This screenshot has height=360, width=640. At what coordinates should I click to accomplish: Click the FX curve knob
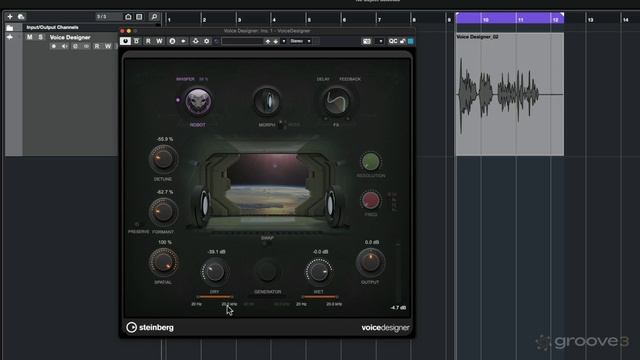(336, 102)
